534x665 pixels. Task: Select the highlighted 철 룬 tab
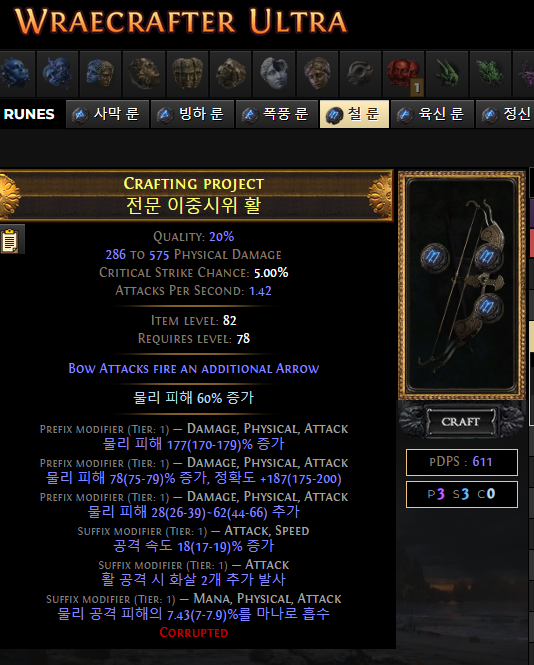(354, 114)
